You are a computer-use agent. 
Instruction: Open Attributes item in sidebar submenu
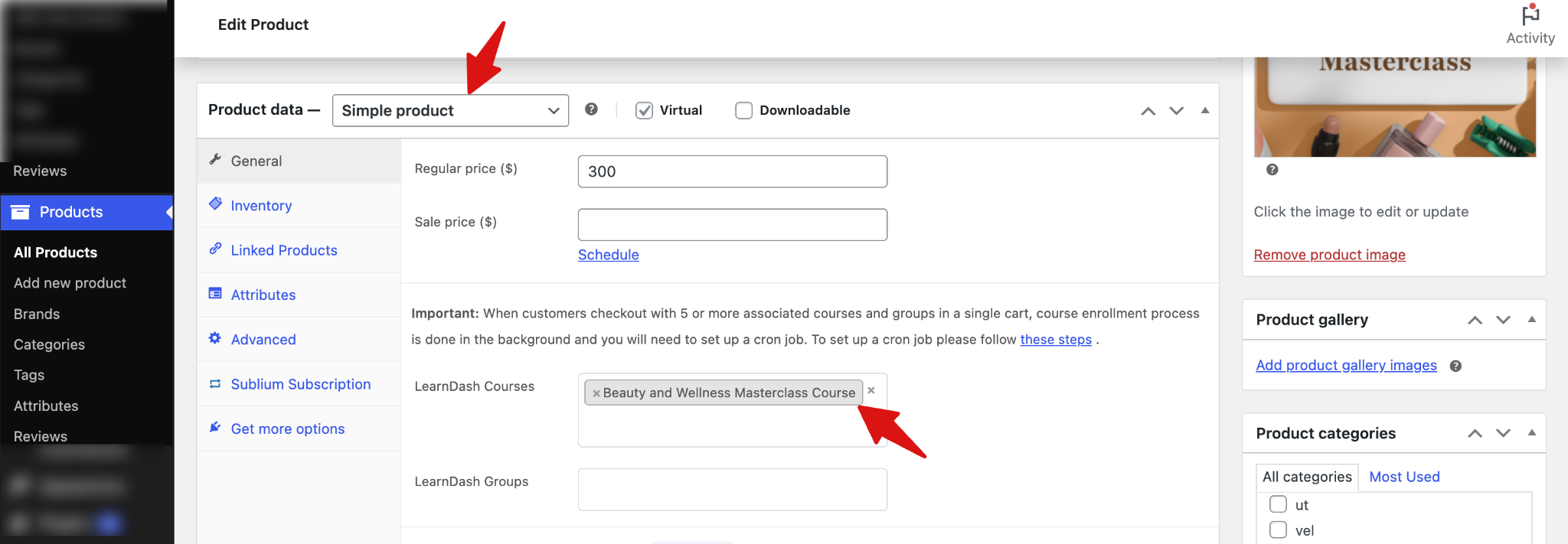tap(46, 406)
